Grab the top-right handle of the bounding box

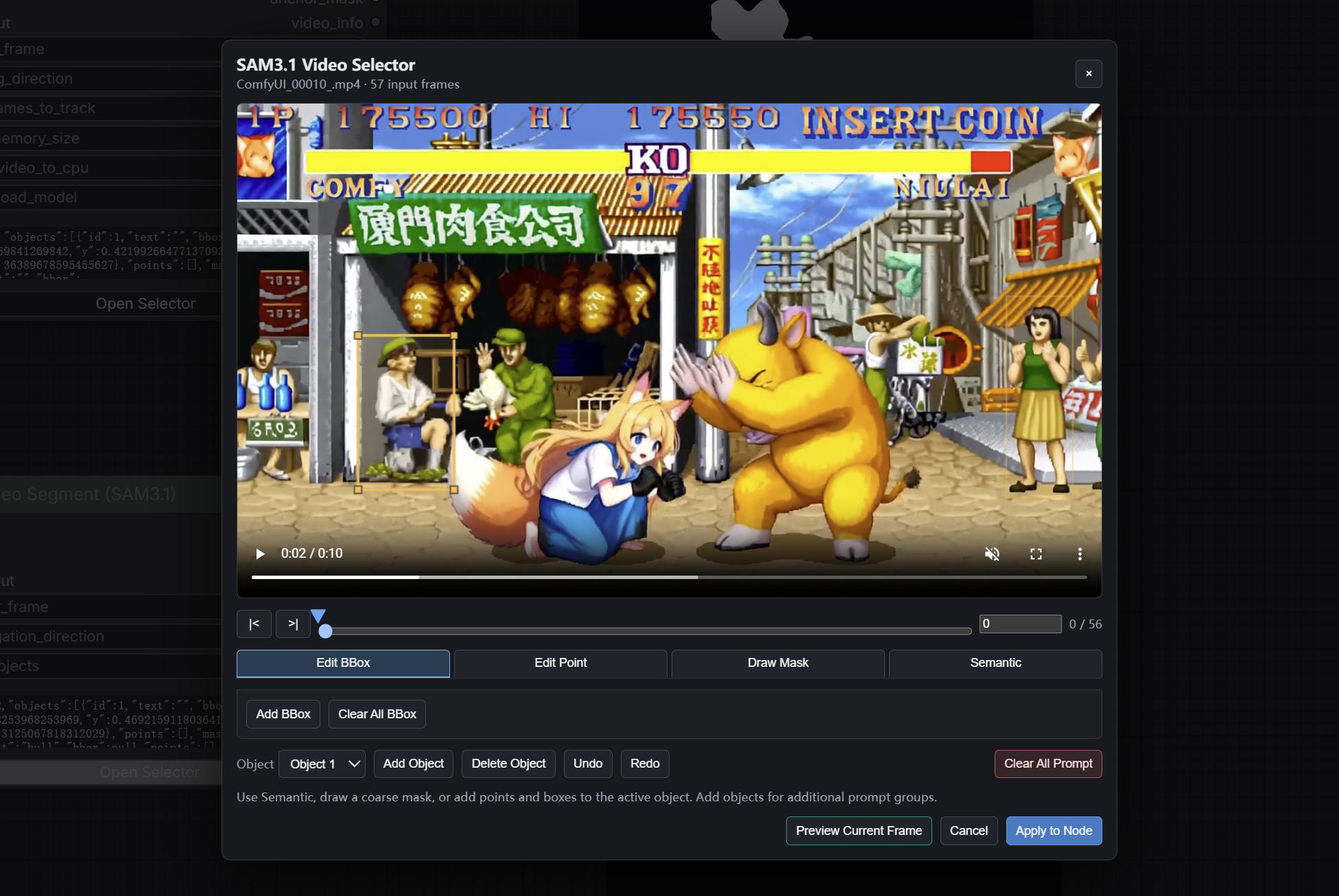pos(454,335)
